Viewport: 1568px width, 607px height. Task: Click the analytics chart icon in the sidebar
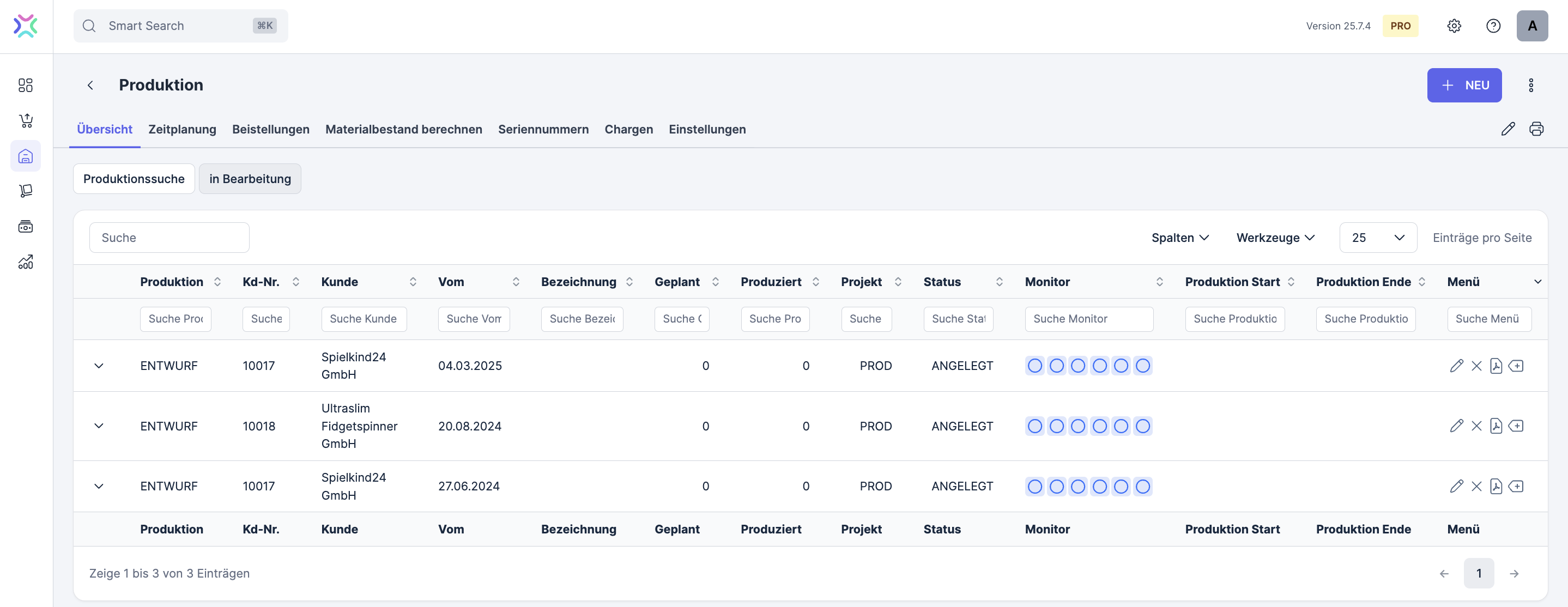coord(26,263)
